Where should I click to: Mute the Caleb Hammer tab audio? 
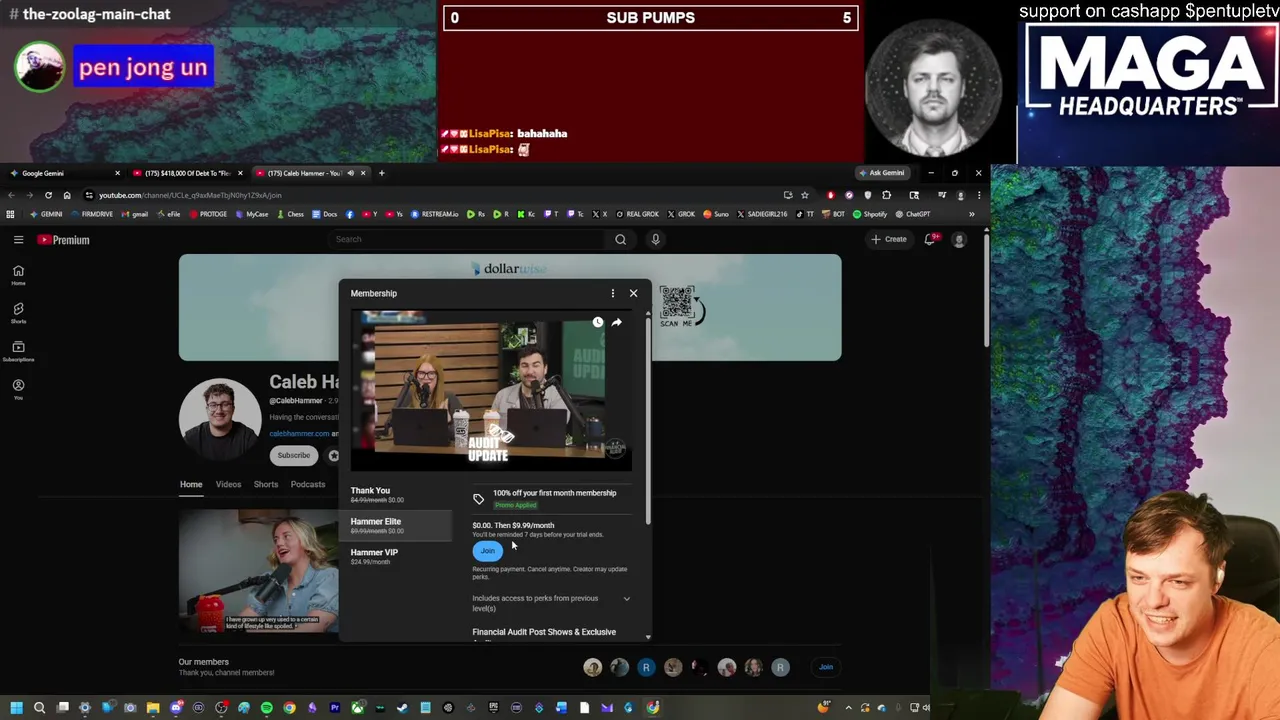[x=350, y=173]
